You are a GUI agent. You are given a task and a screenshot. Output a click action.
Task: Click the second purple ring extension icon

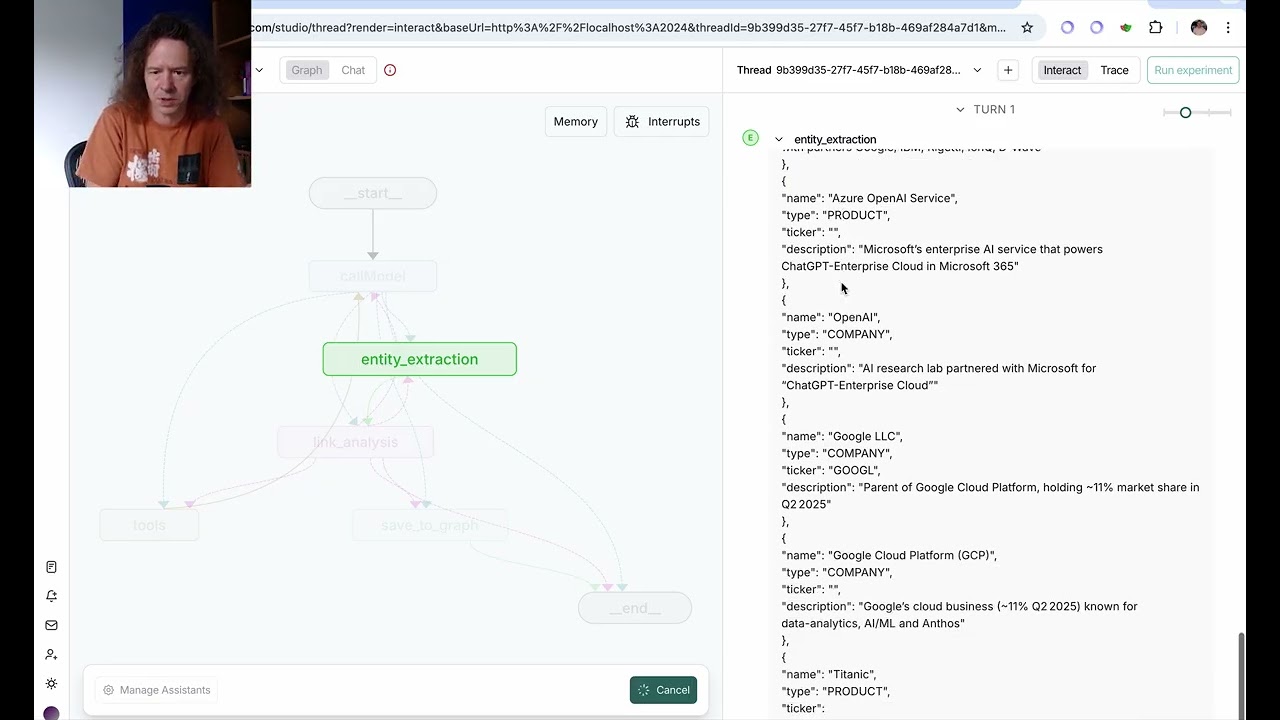click(x=1096, y=28)
